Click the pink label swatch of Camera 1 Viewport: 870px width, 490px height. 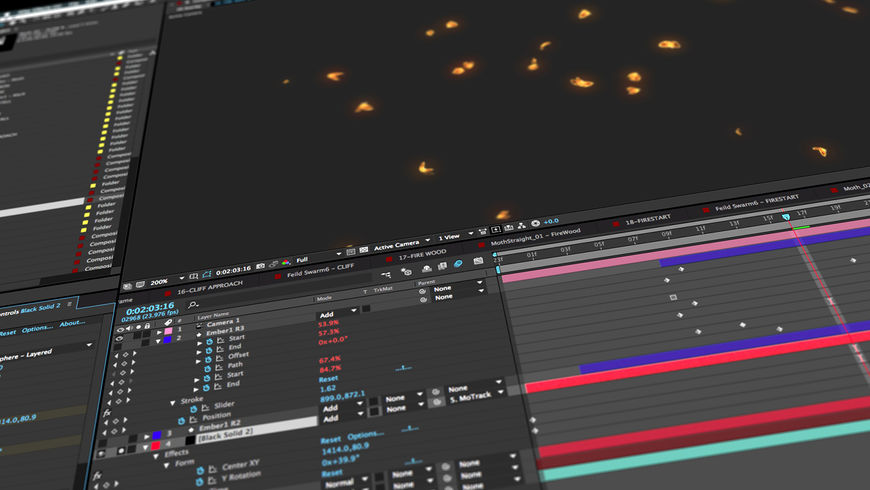(168, 330)
